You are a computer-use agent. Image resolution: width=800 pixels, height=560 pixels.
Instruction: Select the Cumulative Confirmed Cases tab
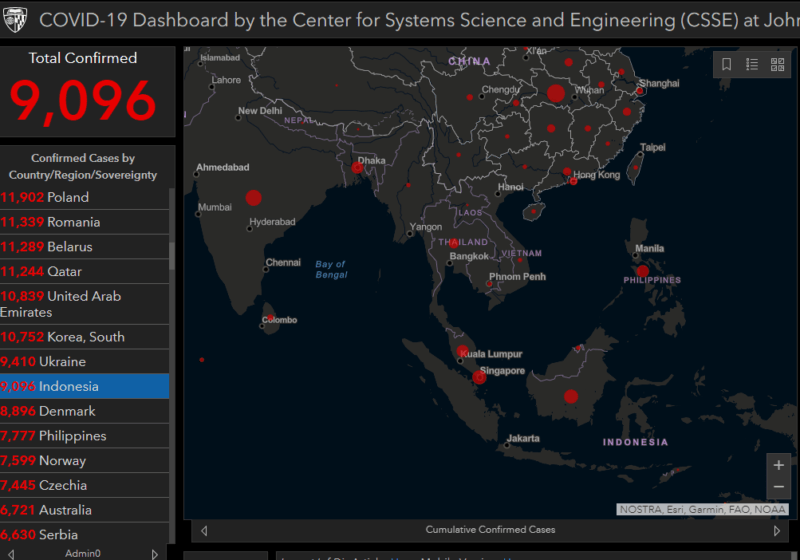[490, 530]
